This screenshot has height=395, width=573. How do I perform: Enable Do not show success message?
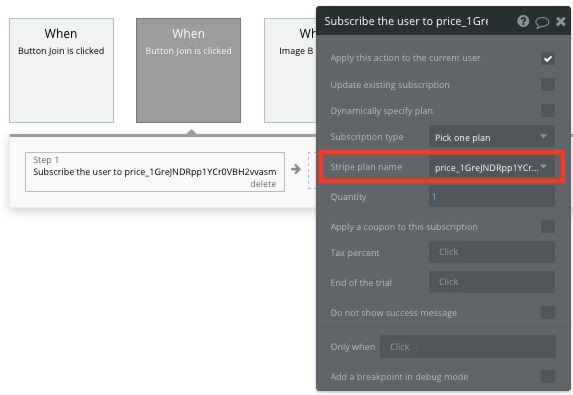tap(548, 313)
